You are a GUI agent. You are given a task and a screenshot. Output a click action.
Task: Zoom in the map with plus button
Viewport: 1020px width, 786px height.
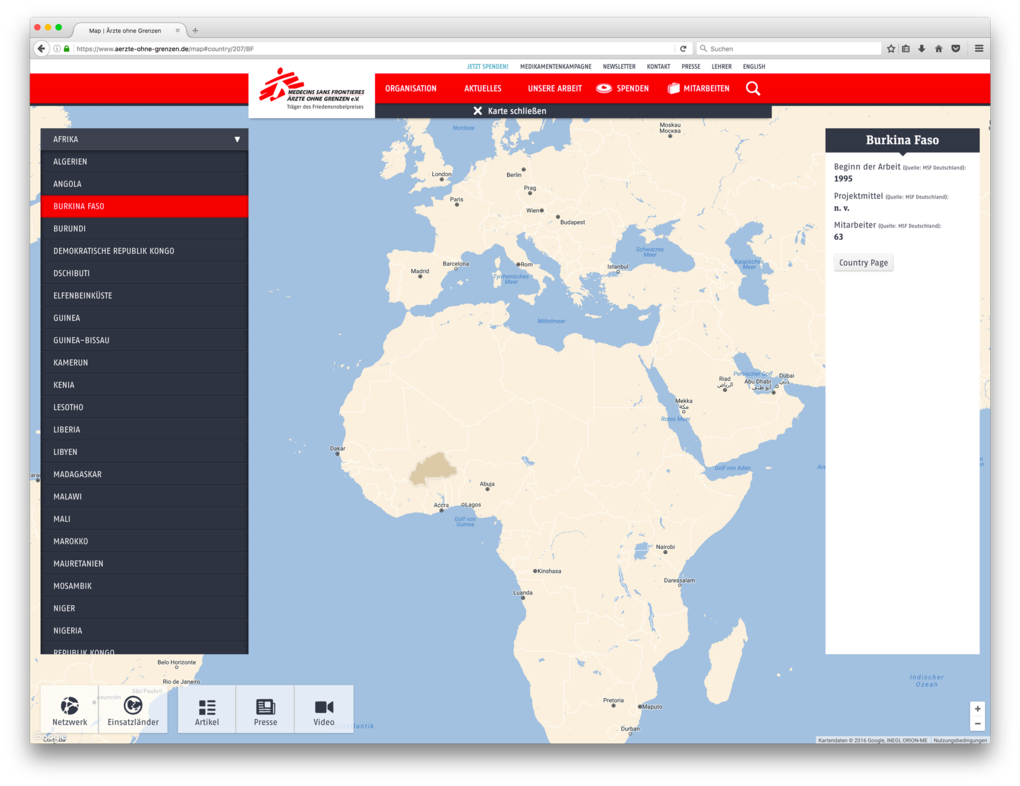tap(977, 709)
